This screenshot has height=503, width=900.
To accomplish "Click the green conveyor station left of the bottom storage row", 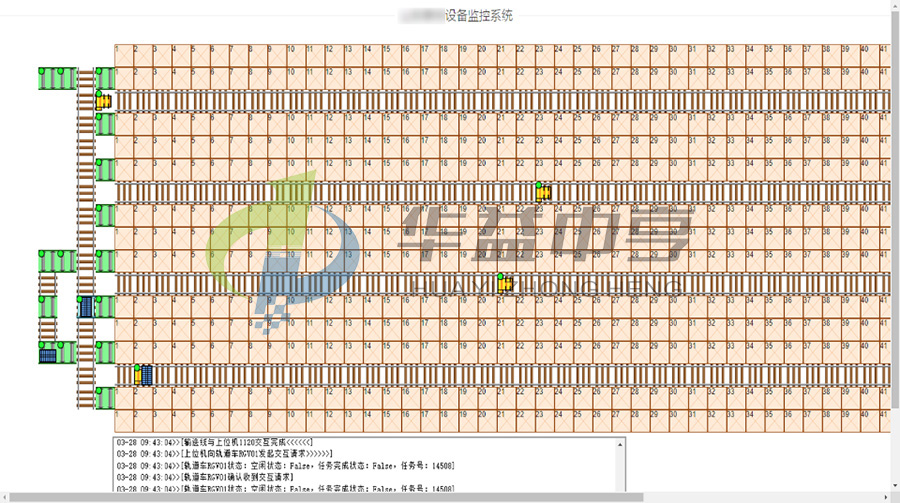I will click(105, 398).
